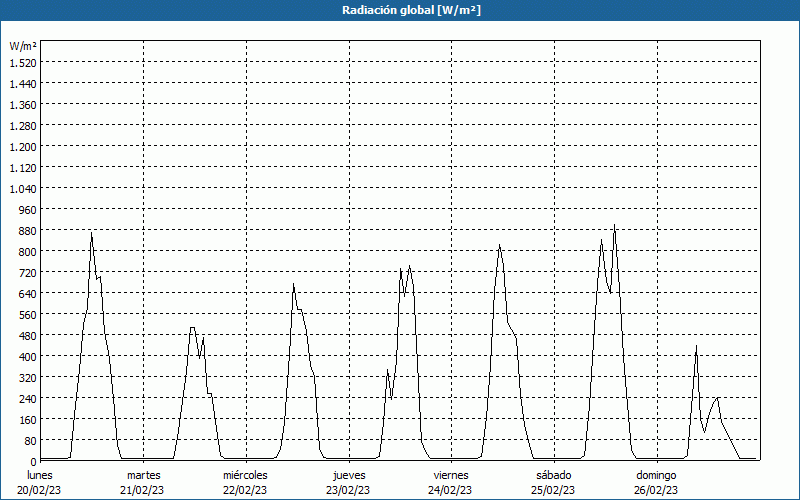Viewport: 800px width, 500px height.
Task: Click the '1.120' y-axis value
Action: (x=23, y=168)
